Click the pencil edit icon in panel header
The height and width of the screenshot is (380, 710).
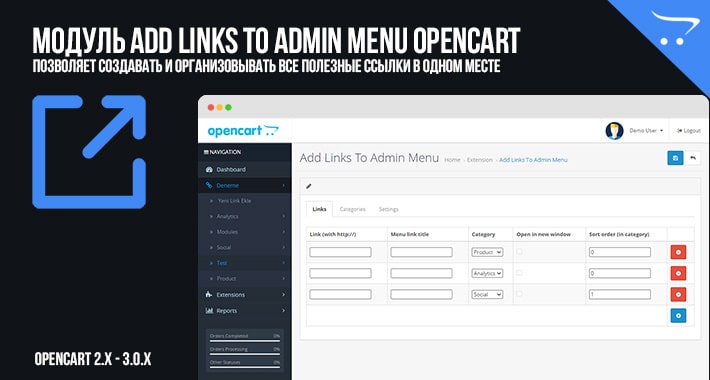309,186
